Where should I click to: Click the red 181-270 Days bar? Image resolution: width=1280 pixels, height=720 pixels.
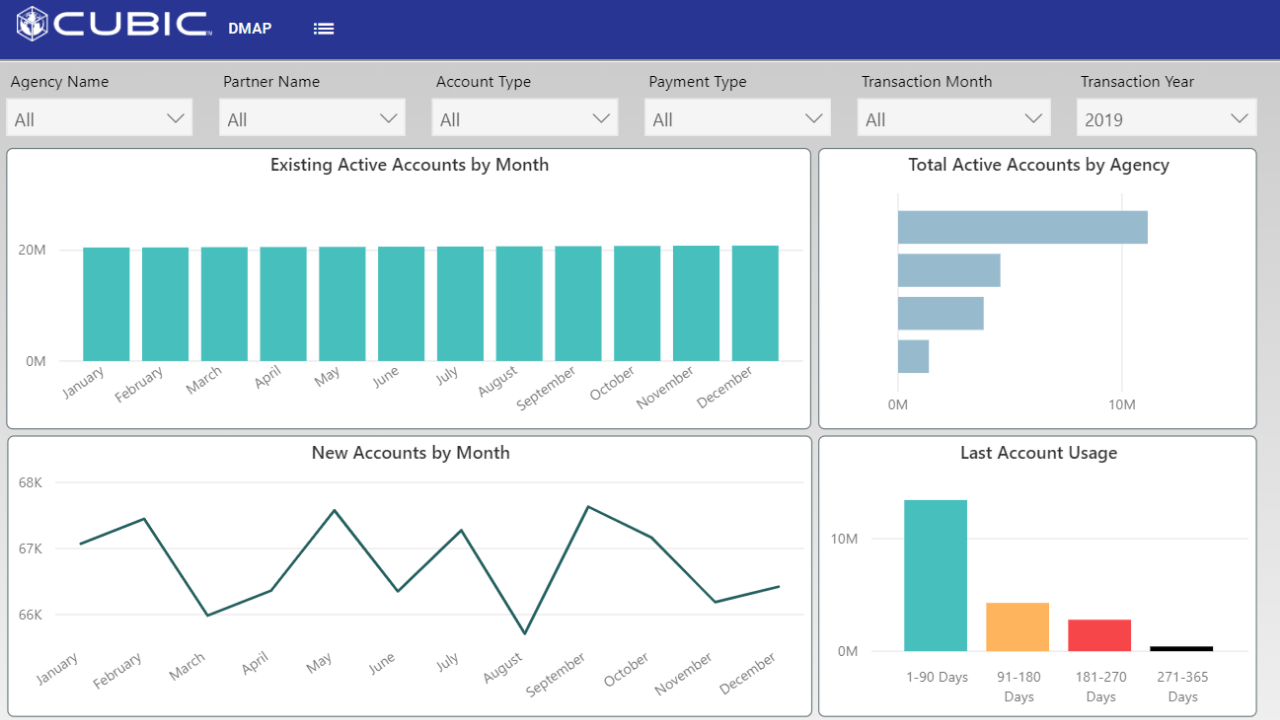[1099, 636]
